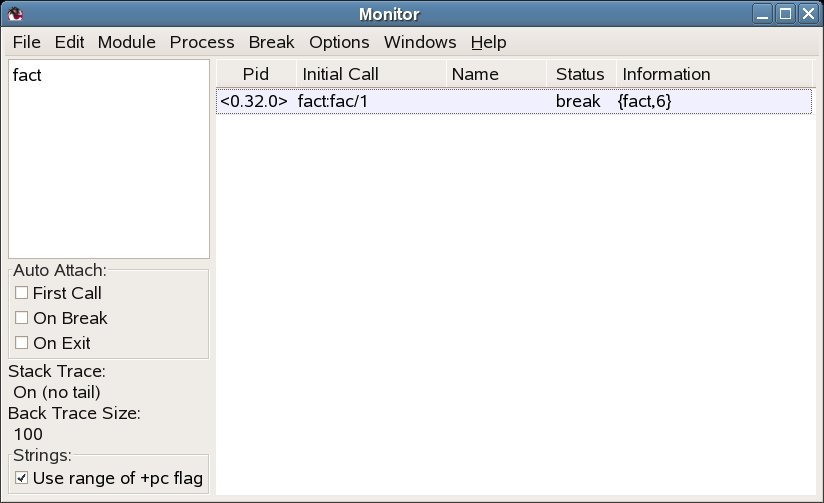The image size is (824, 503).
Task: Open the Break menu
Action: (x=271, y=42)
